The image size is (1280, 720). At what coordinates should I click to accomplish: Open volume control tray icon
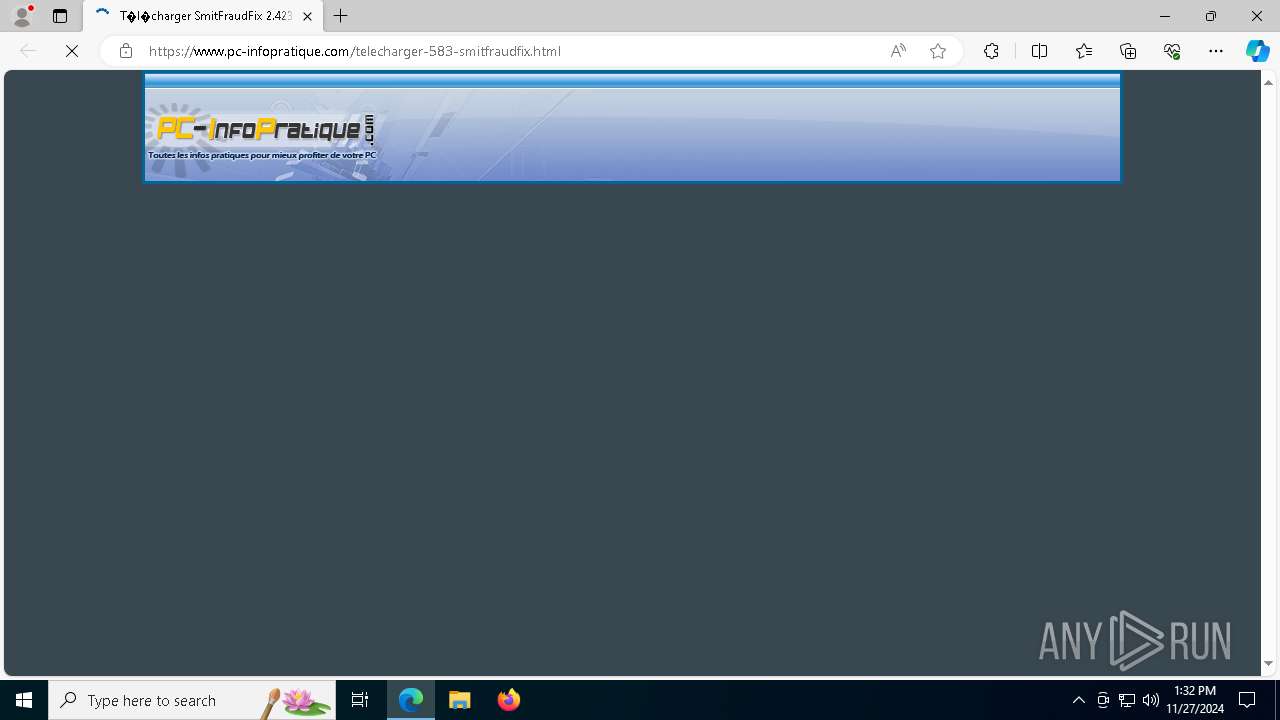click(1151, 700)
